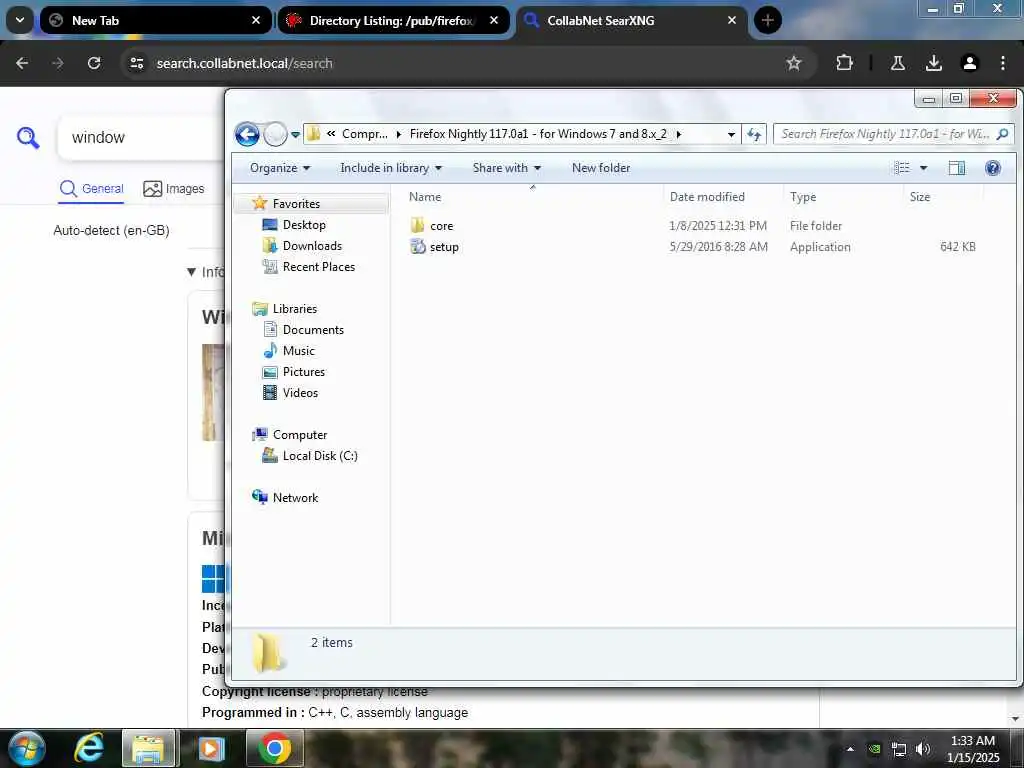The image size is (1024, 768).
Task: Open Downloads in the navigation pane
Action: pyautogui.click(x=312, y=246)
